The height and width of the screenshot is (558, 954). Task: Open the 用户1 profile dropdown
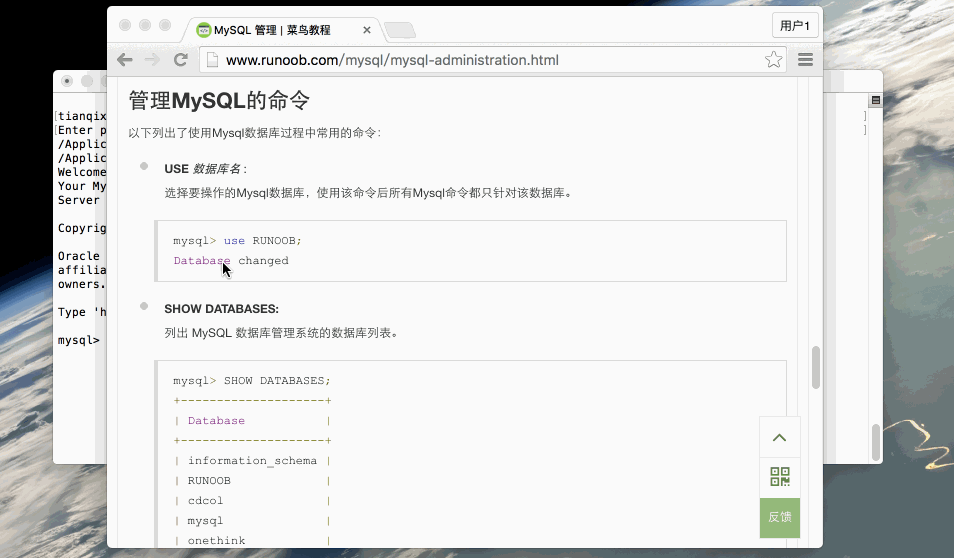pos(795,25)
